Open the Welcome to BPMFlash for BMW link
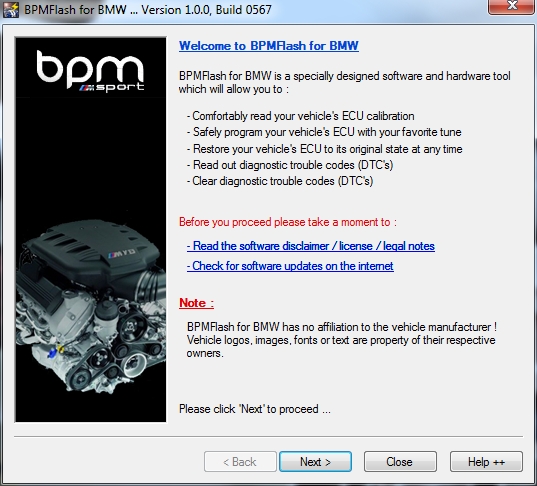 [x=268, y=46]
